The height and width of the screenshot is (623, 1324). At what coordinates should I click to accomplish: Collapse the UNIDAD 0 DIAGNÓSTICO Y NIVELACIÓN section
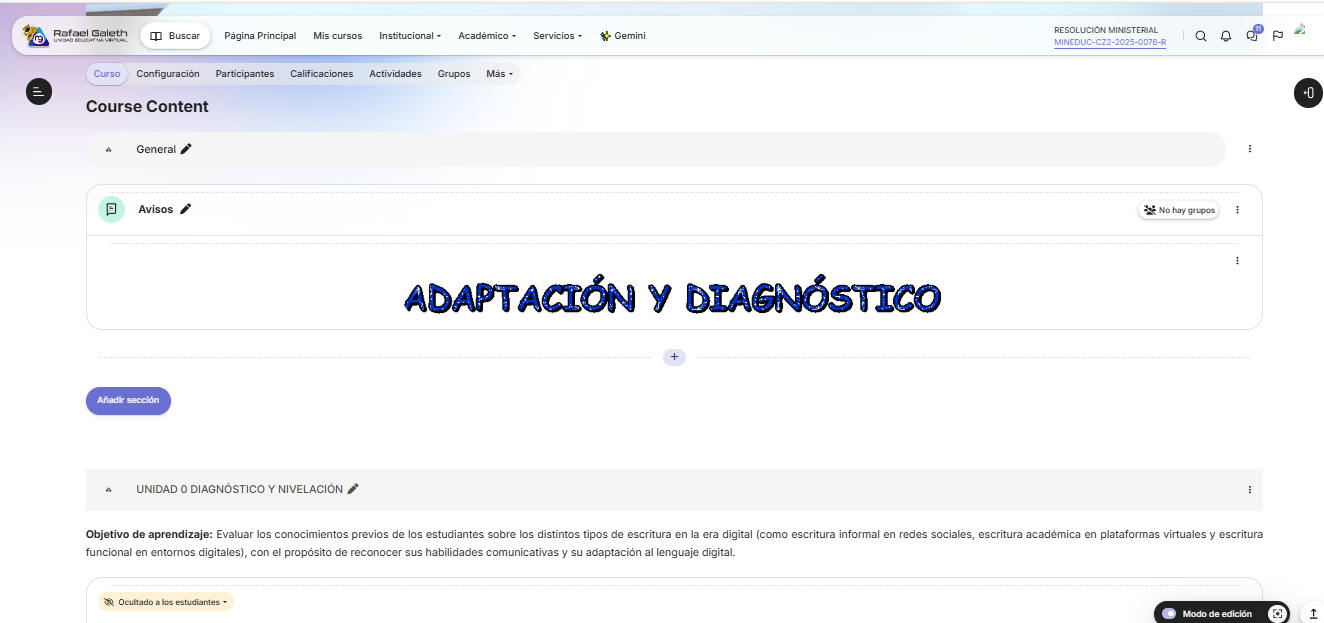tap(109, 490)
